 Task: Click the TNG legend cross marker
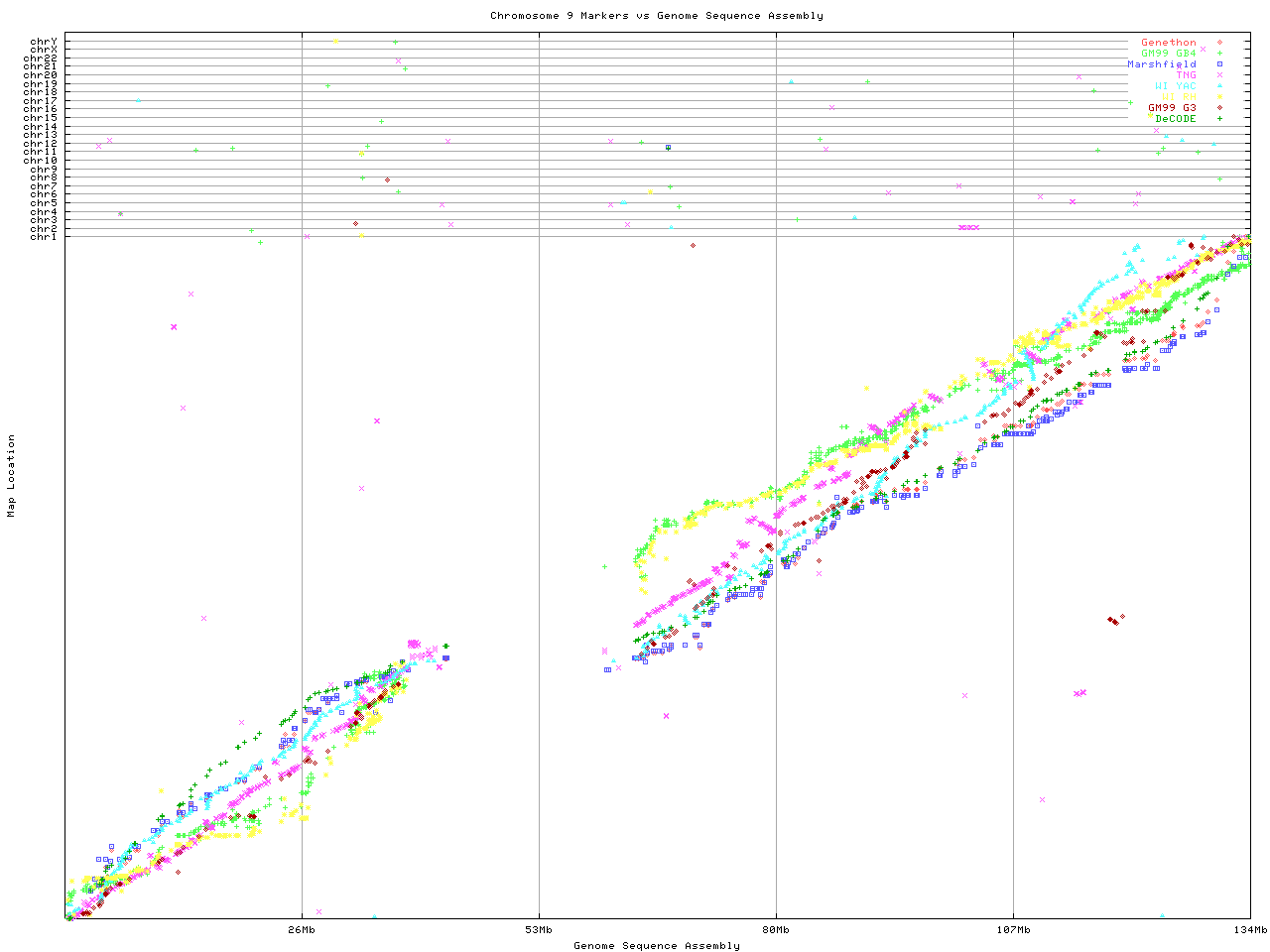1219,75
